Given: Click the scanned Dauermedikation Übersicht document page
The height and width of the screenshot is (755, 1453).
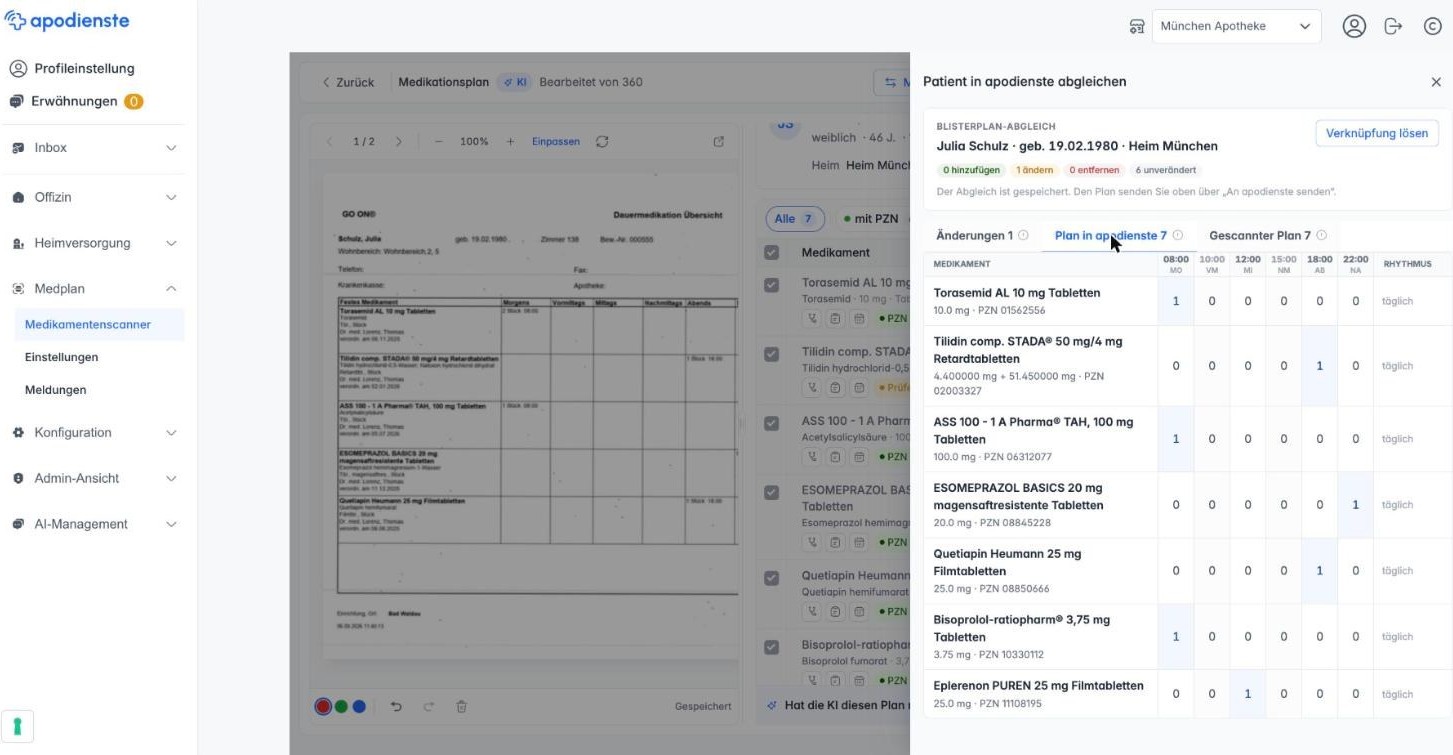Looking at the screenshot, I should [531, 416].
